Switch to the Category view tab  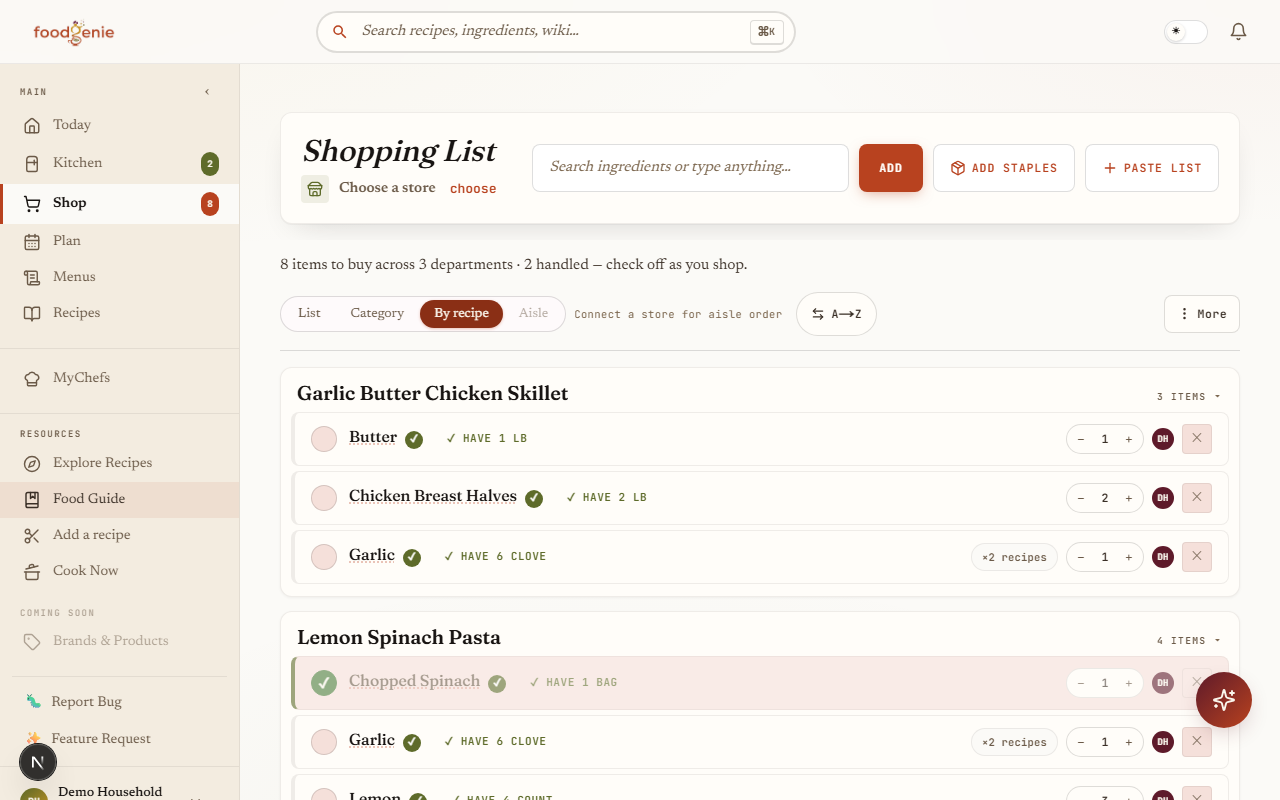click(377, 314)
